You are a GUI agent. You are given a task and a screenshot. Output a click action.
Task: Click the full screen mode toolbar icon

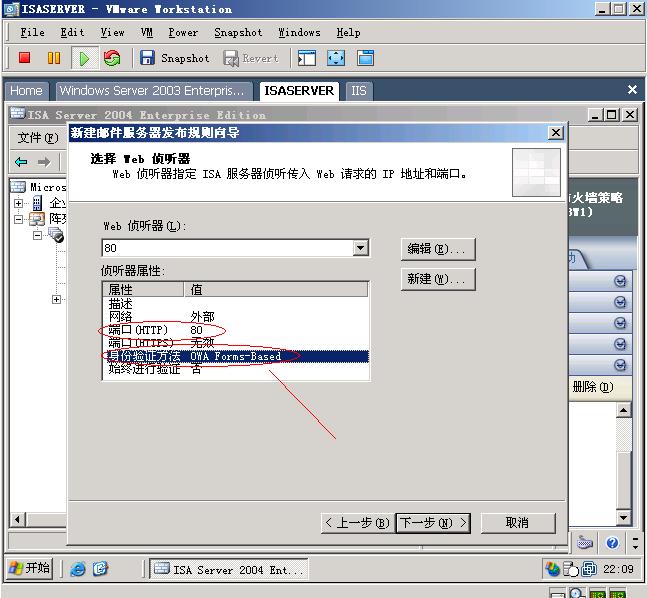(336, 58)
